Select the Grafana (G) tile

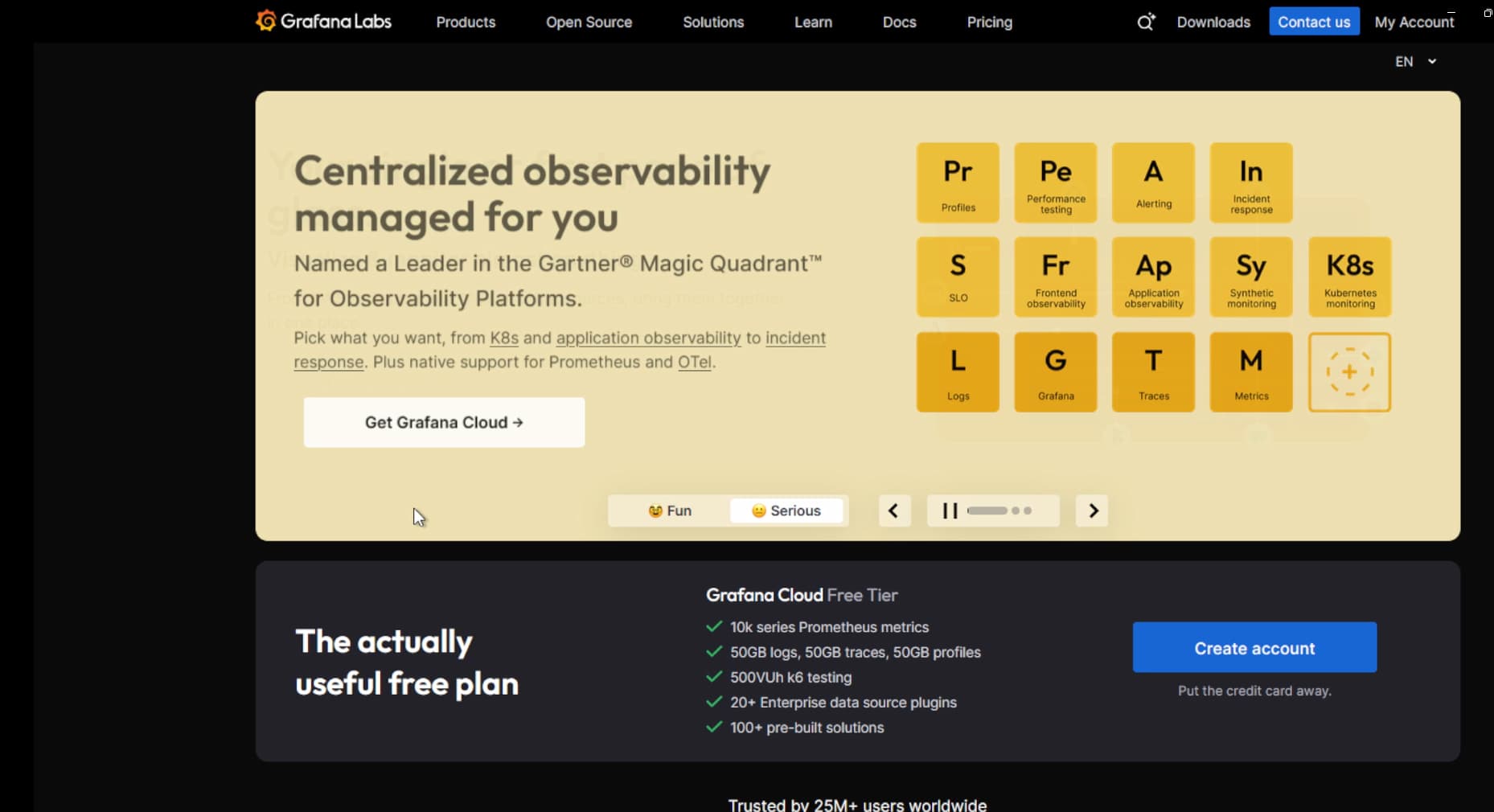[x=1056, y=372]
